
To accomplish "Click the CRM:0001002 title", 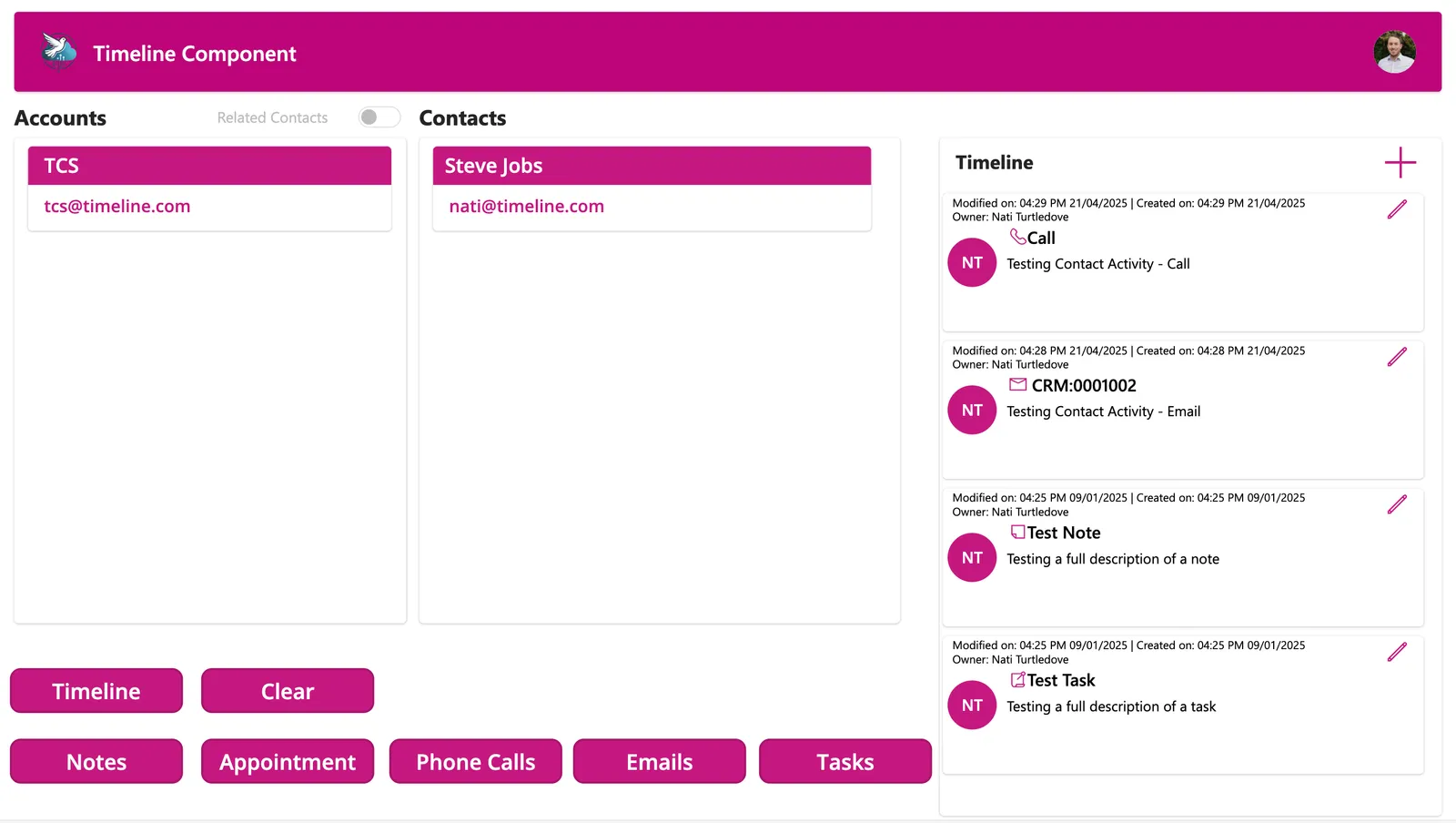I will coord(1084,385).
